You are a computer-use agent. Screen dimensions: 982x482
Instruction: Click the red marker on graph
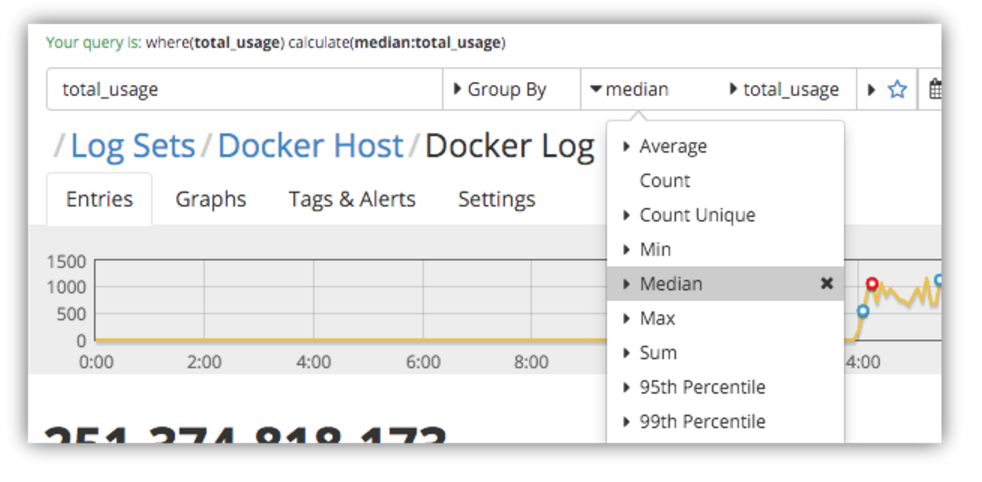(x=871, y=285)
